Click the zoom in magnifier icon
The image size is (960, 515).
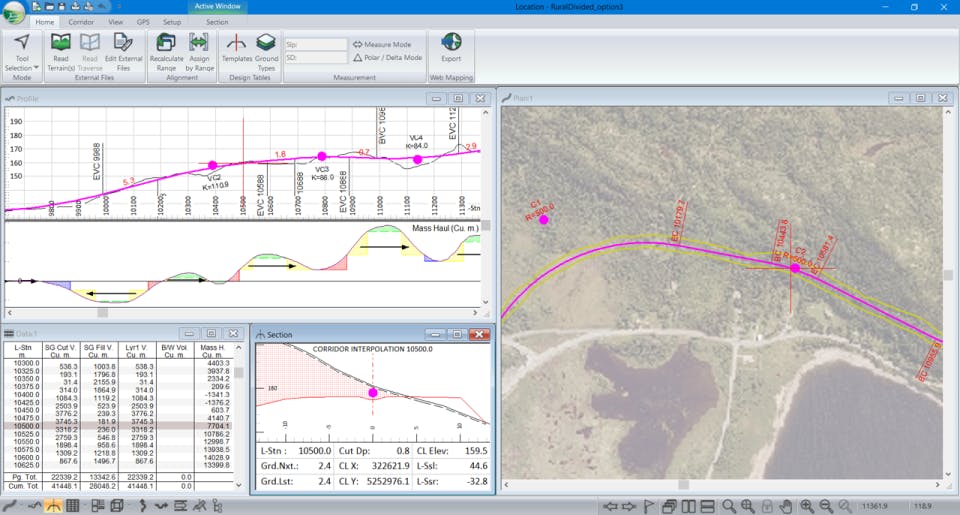(x=807, y=506)
